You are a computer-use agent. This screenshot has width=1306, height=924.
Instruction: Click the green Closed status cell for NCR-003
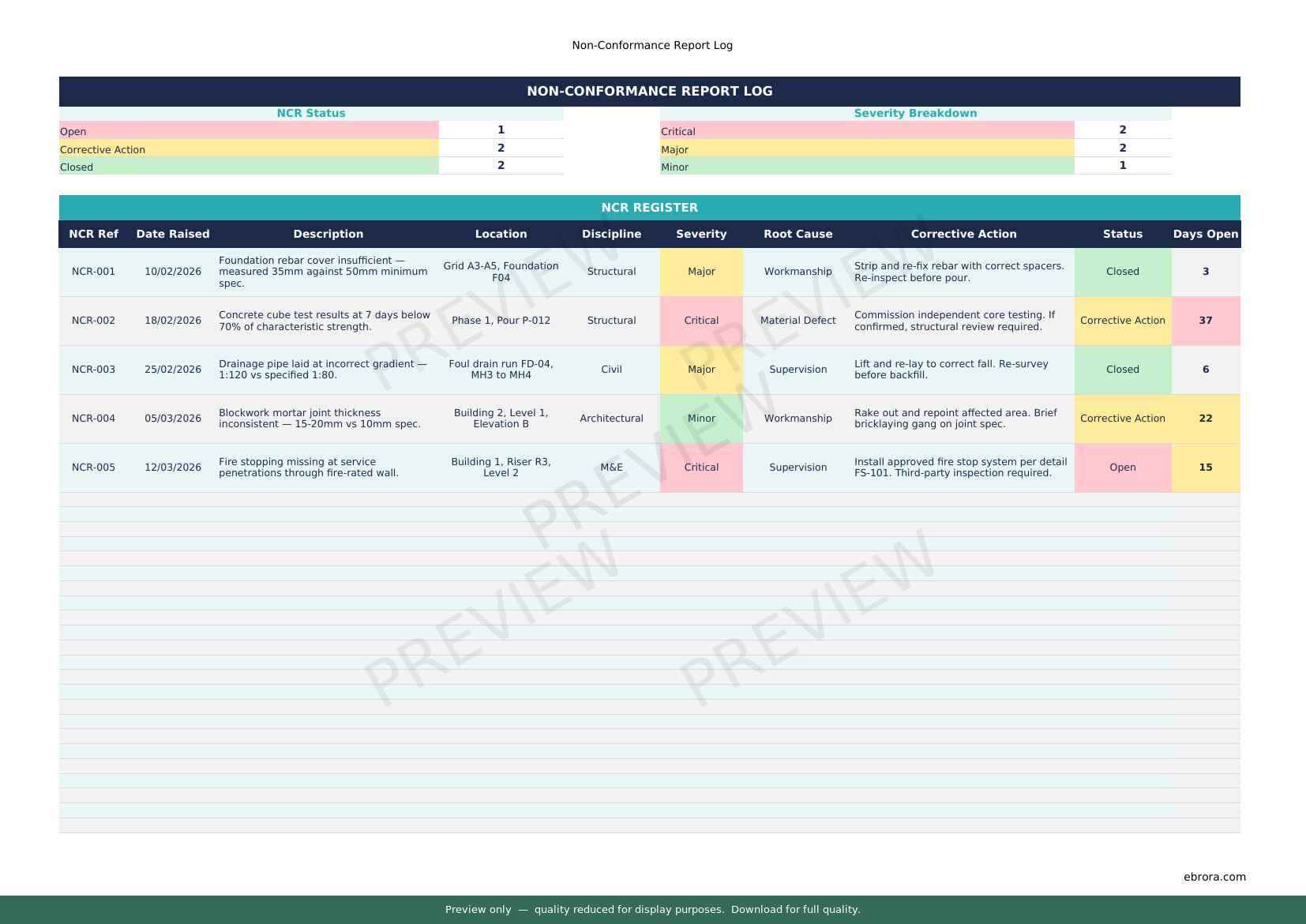point(1122,370)
